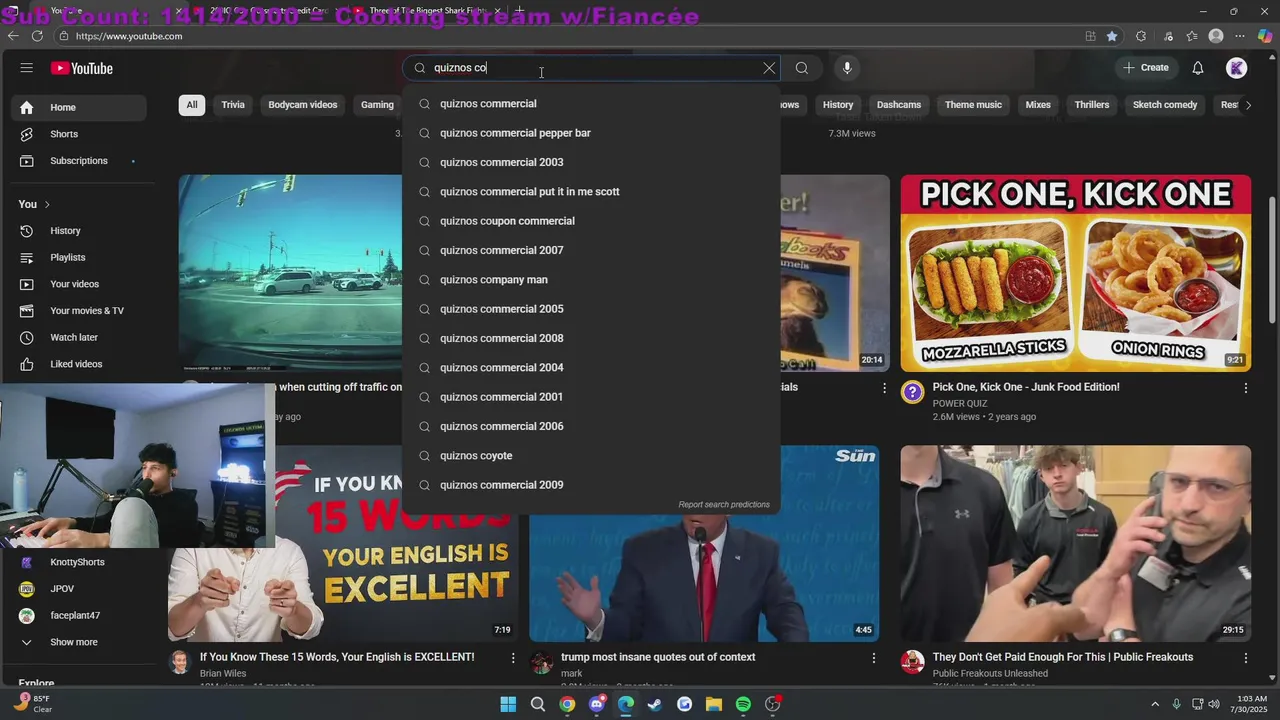Screen dimensions: 1280x720
Task: Select the Thrillers filter chip
Action: (x=1092, y=105)
